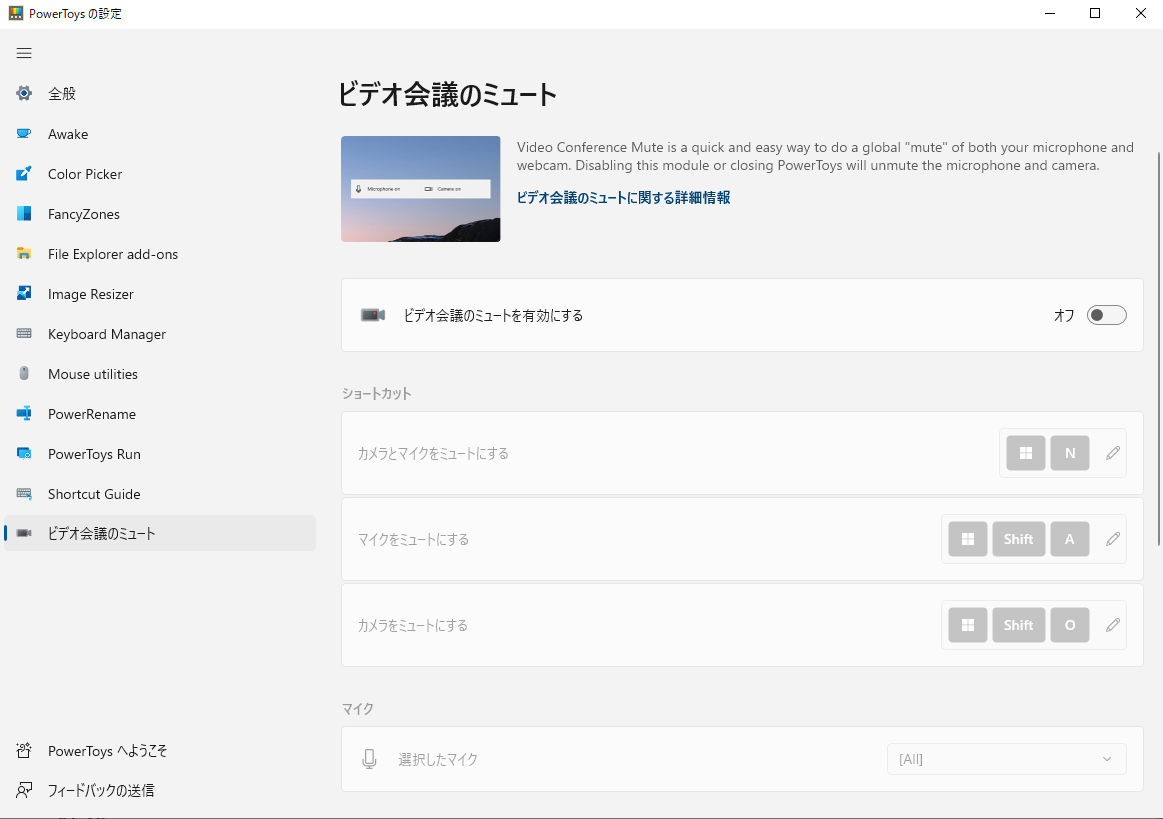The image size is (1163, 819).
Task: Click the ビデオ会議のミュート page title
Action: [x=447, y=95]
